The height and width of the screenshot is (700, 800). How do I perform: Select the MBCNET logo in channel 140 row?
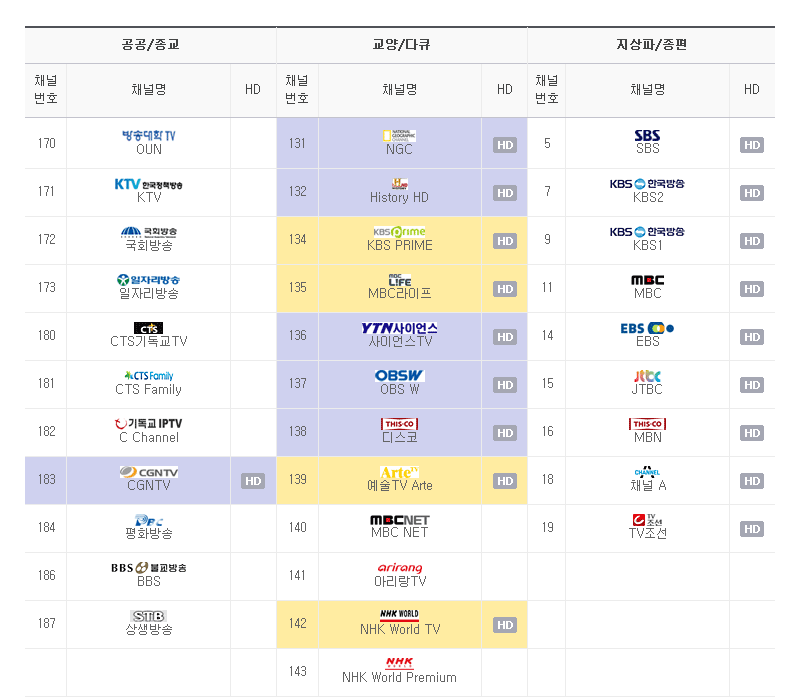(x=399, y=520)
